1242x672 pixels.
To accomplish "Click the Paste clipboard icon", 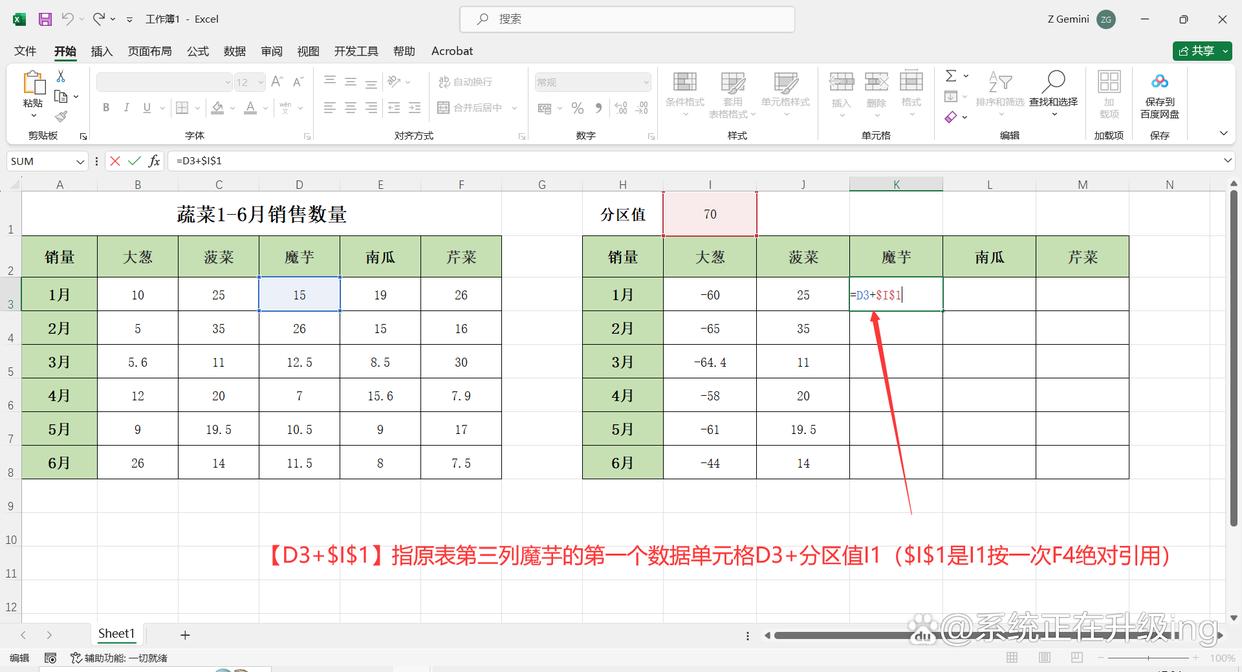I will tap(33, 83).
